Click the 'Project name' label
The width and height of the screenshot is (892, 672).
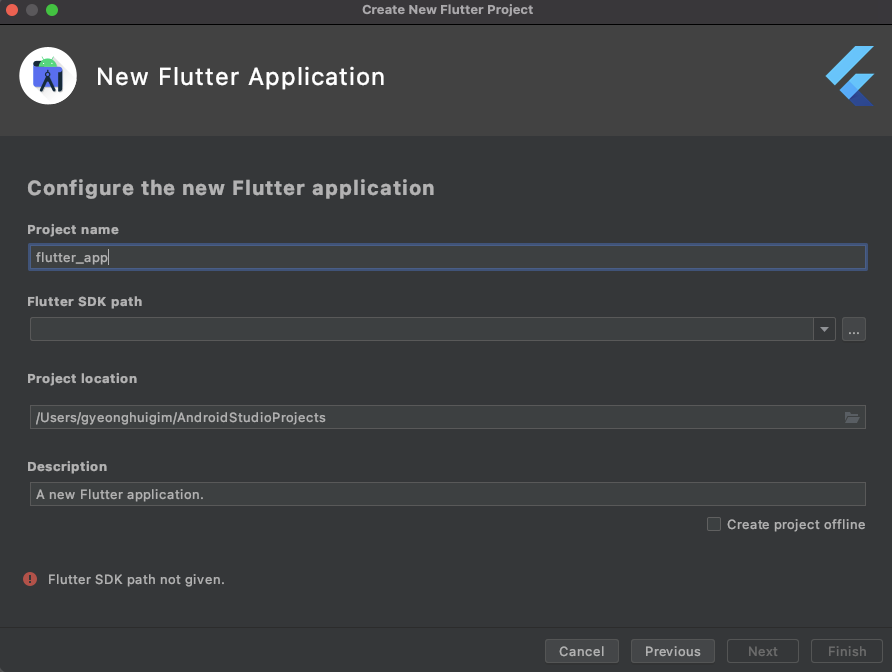73,229
